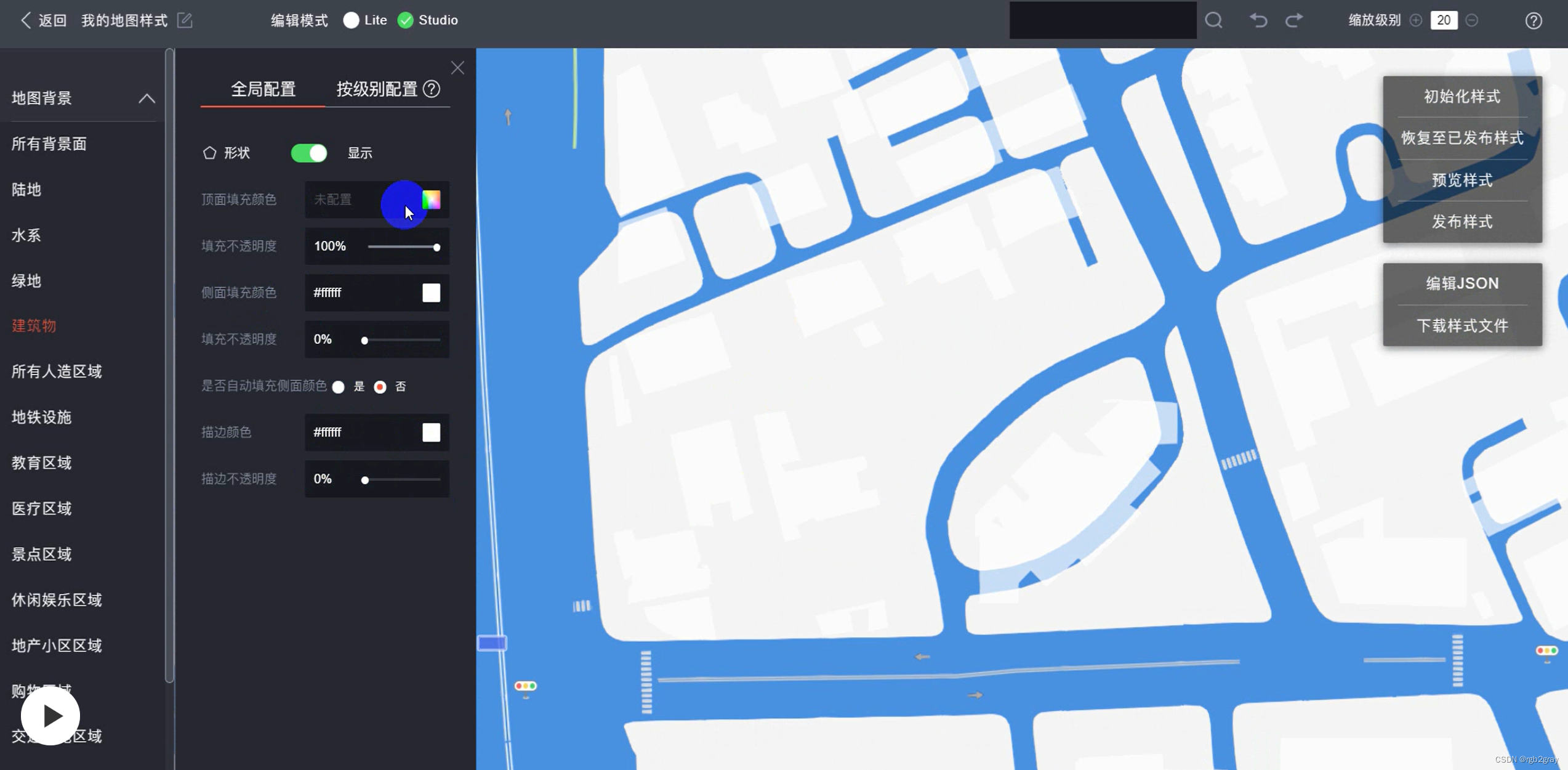The width and height of the screenshot is (1568, 770).
Task: Open 顶面填充颜色 color picker swatch
Action: (x=432, y=200)
